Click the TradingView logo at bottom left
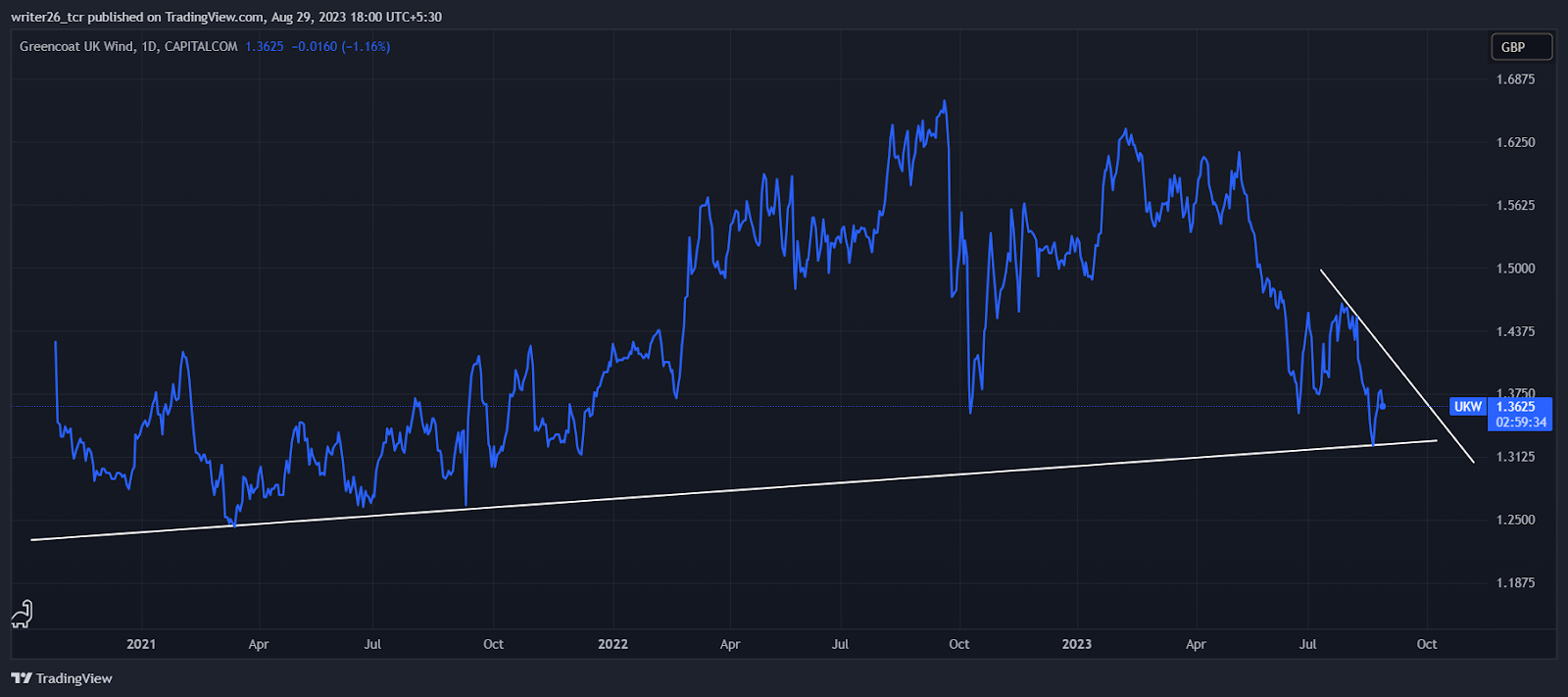 [62, 678]
